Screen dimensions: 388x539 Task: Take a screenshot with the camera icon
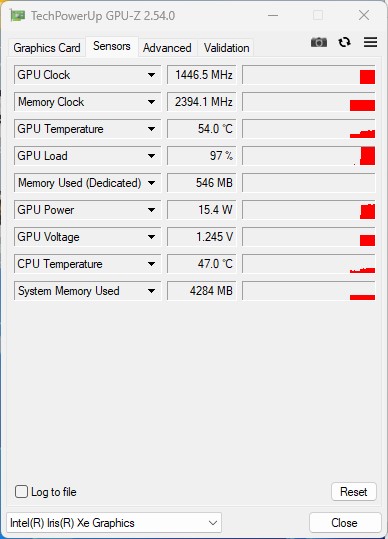[x=319, y=42]
